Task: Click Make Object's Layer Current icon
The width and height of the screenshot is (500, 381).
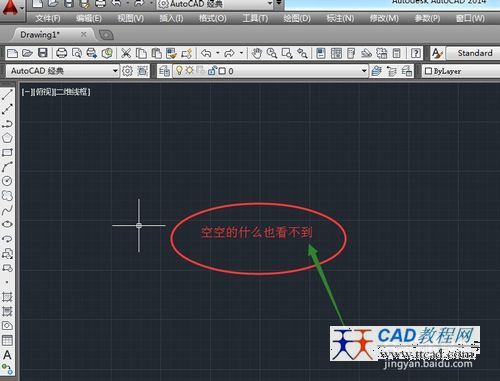Action: tap(377, 71)
